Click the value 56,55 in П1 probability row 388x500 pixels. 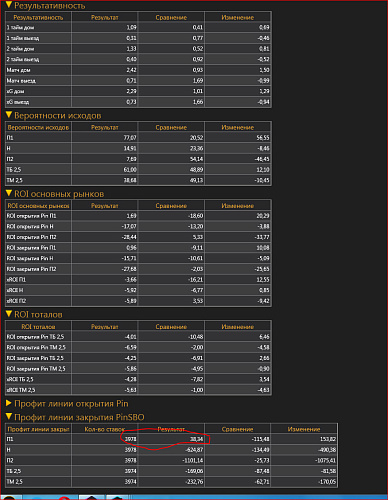tap(263, 137)
